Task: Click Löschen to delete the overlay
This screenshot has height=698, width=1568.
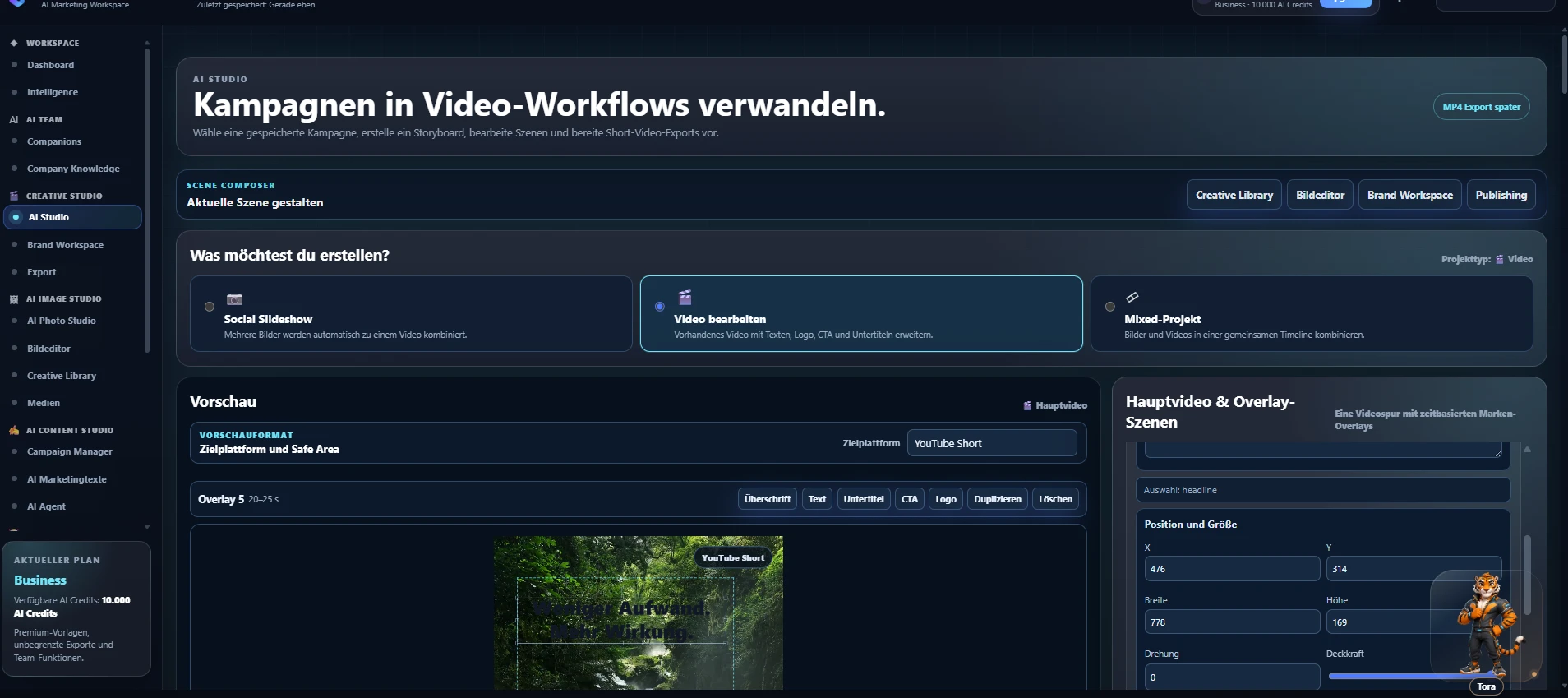Action: 1055,499
